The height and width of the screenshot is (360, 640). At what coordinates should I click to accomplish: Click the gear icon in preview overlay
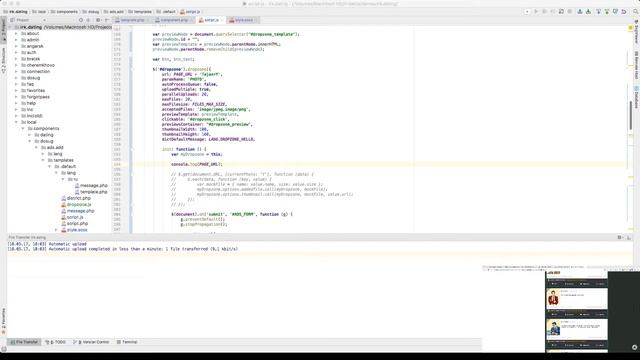[634, 347]
